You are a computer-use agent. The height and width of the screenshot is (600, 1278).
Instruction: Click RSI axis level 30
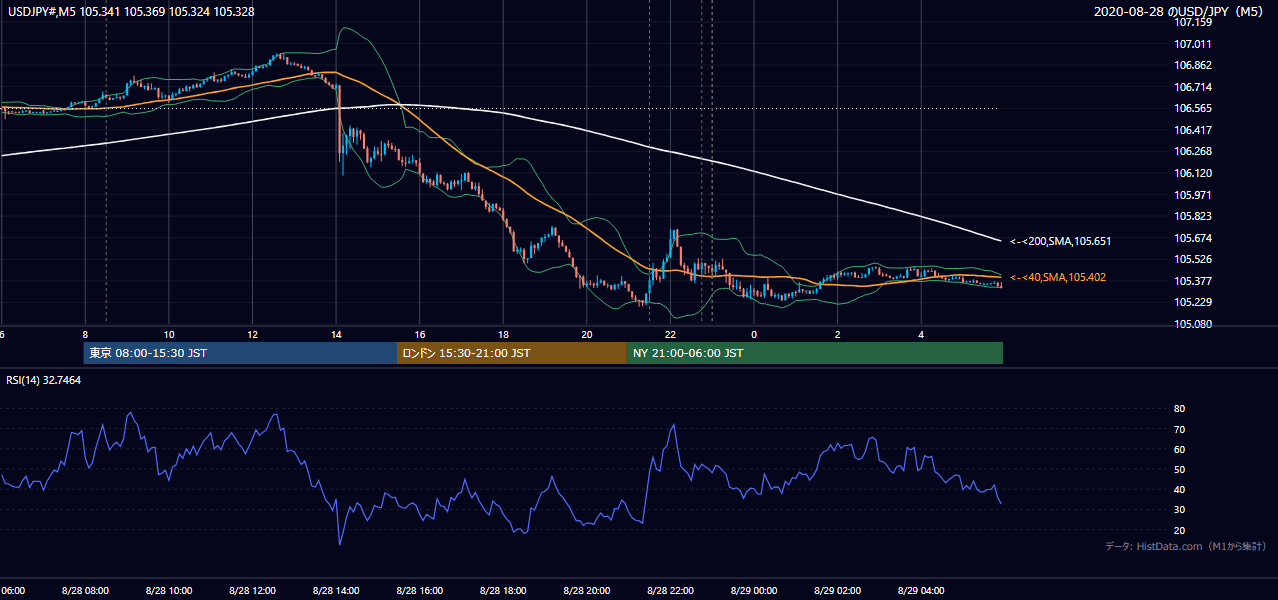tap(1179, 510)
